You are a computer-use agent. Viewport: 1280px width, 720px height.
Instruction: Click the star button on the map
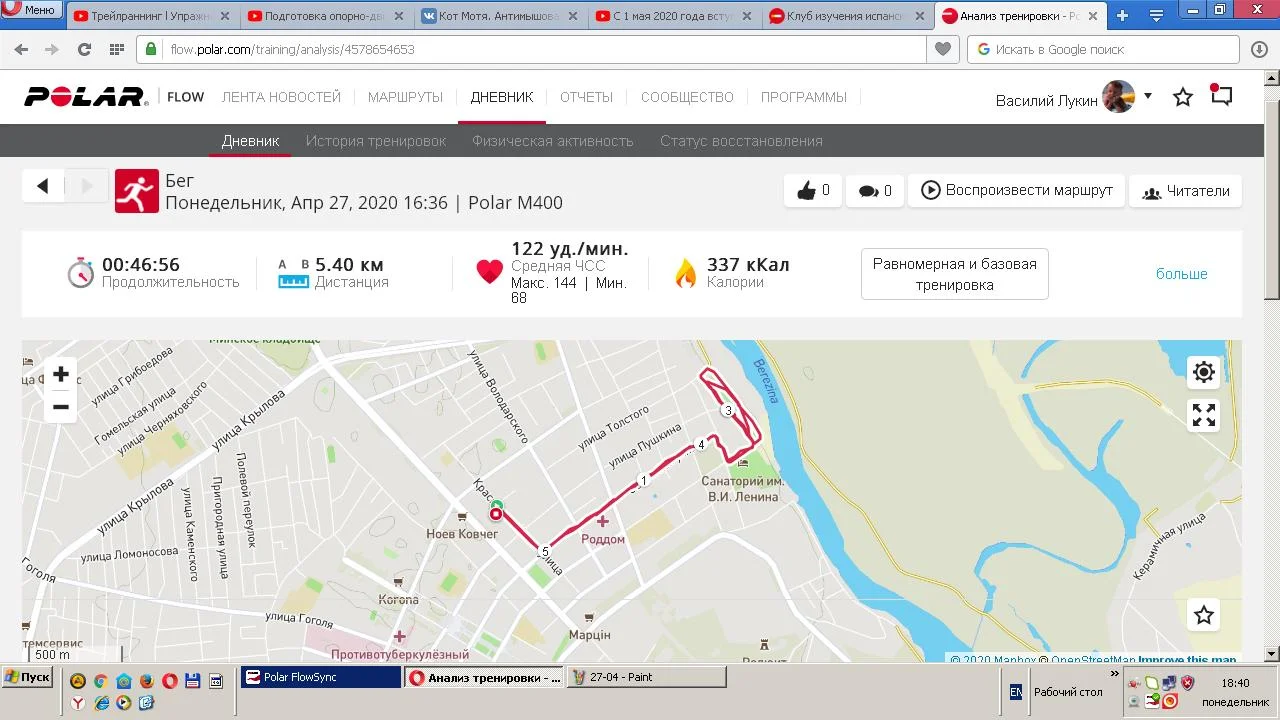click(1204, 615)
